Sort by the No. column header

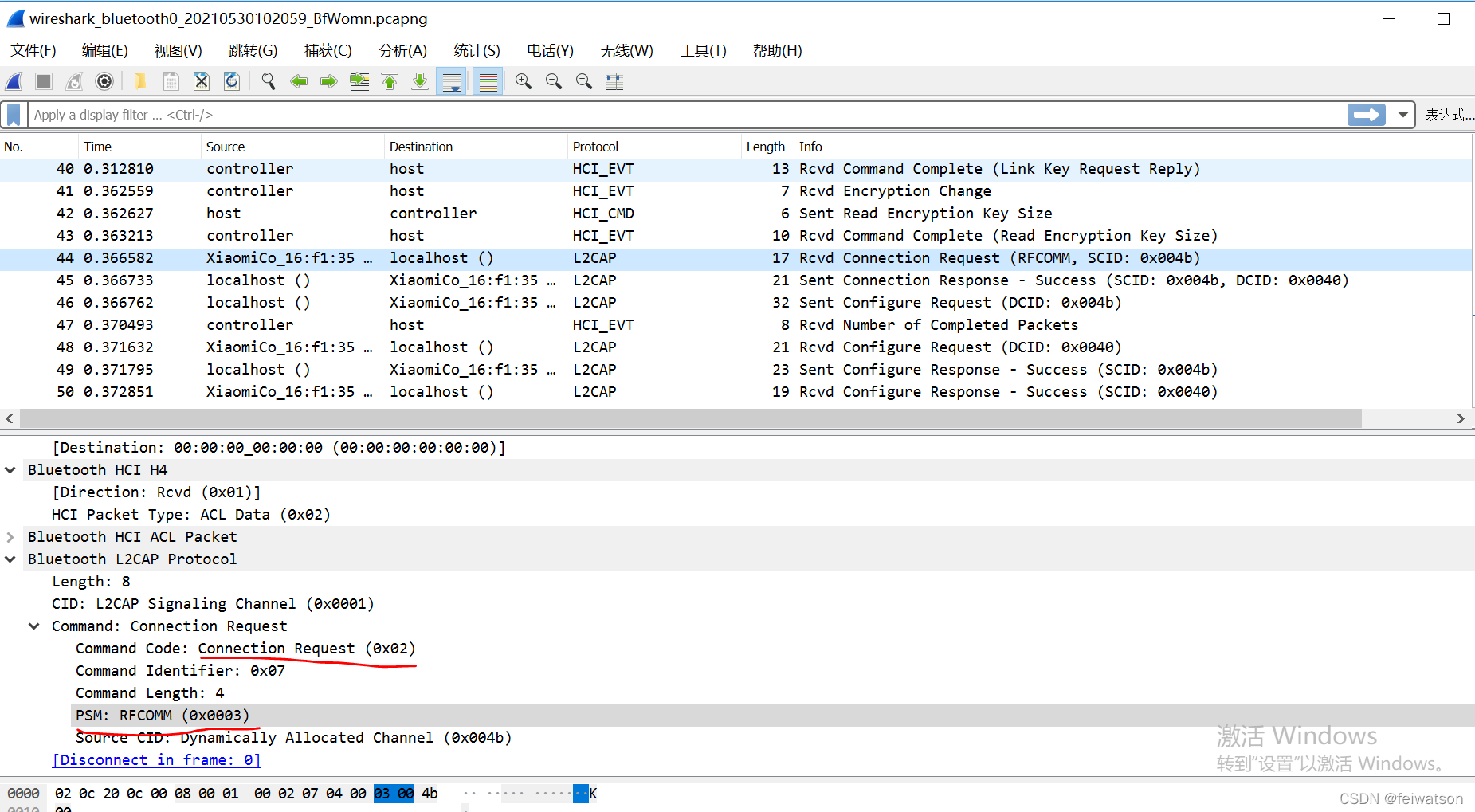pyautogui.click(x=39, y=147)
